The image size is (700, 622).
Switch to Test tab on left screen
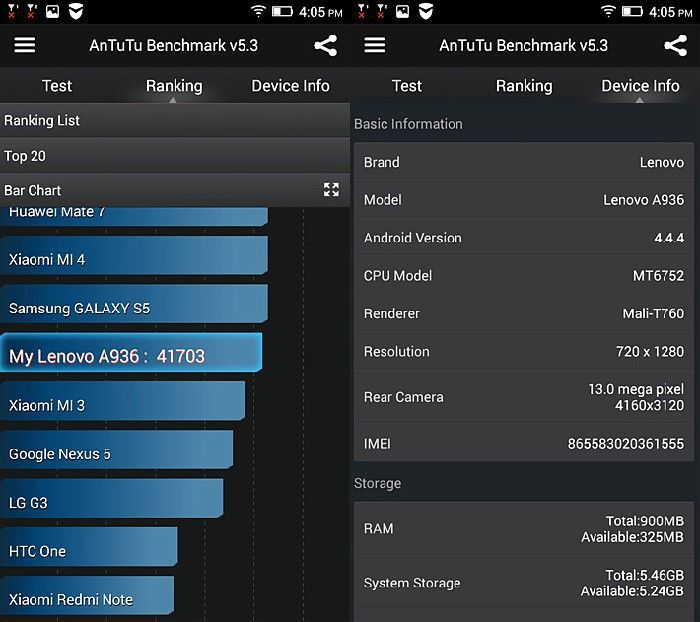click(x=57, y=86)
